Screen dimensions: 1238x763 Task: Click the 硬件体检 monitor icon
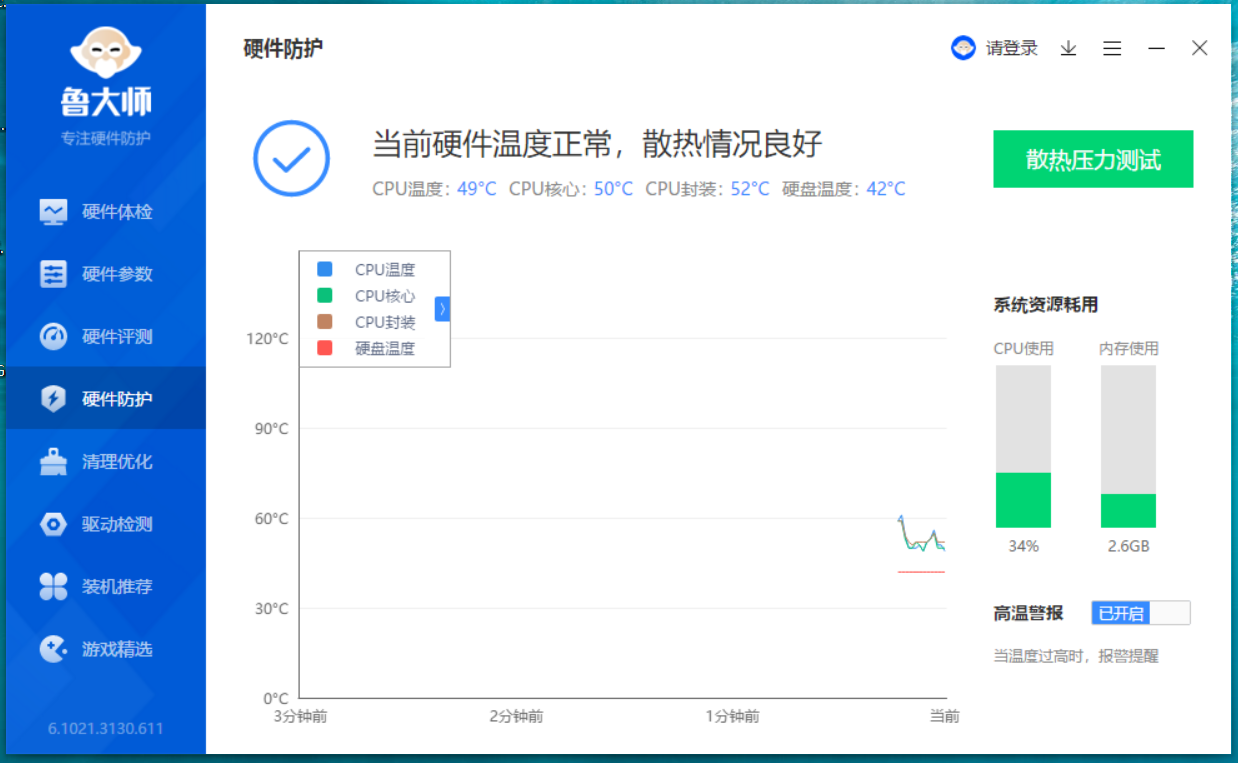click(53, 212)
